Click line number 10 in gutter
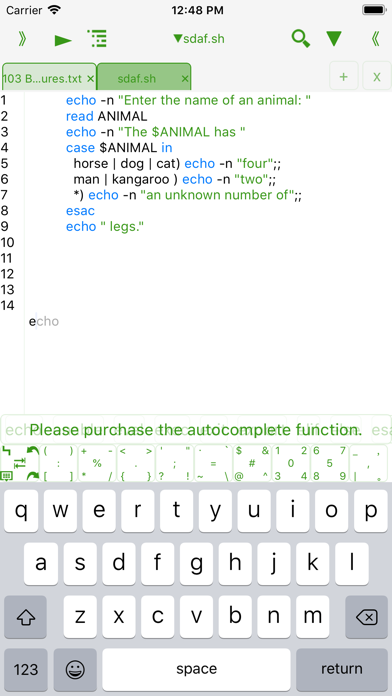392x696 pixels. coord(8,242)
